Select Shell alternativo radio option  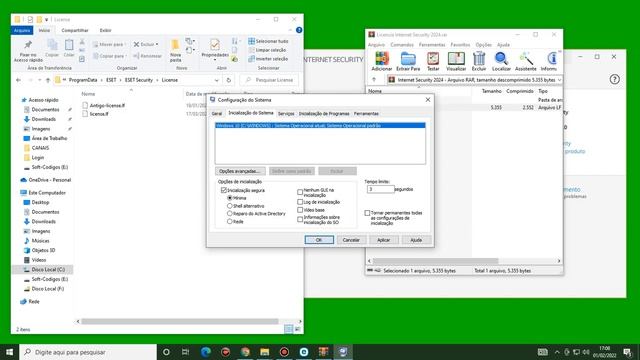[229, 206]
